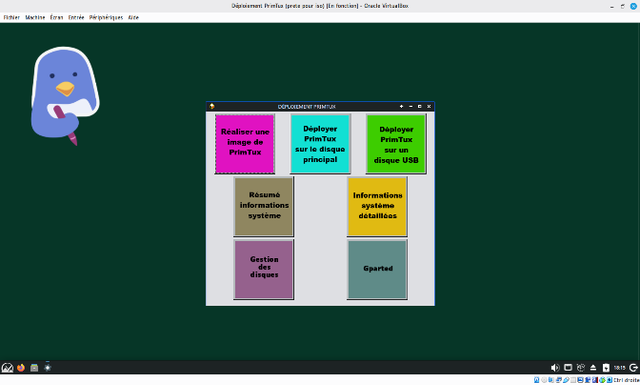Screen dimensions: 640x385
Task: Open the Fichier menu
Action: [11, 17]
